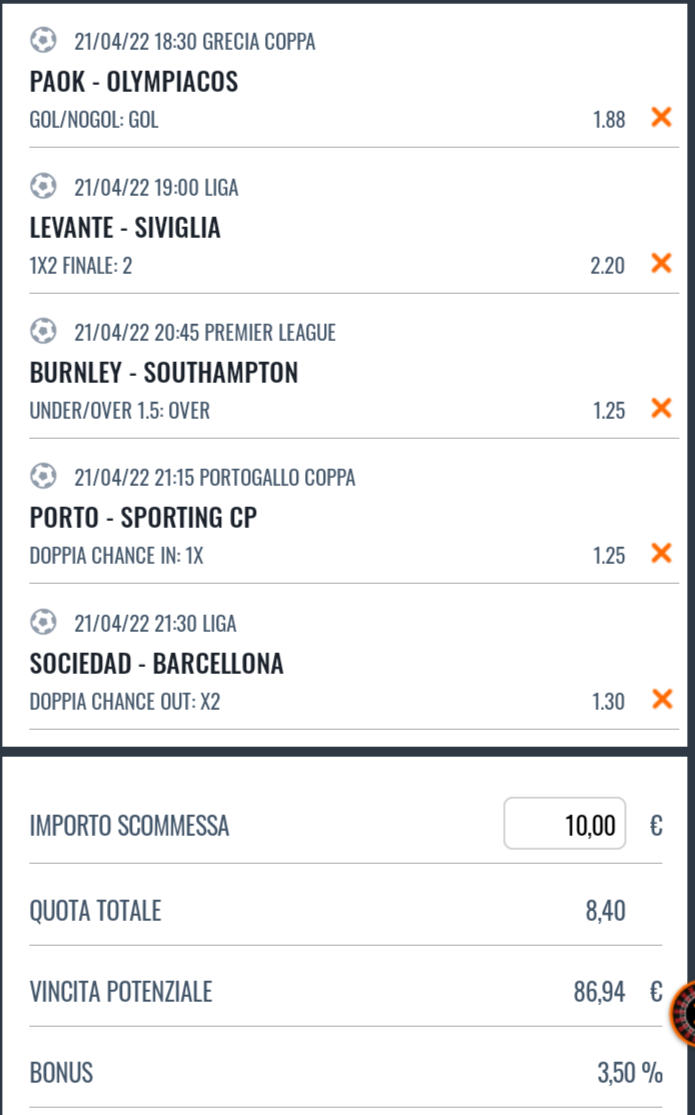Screen dimensions: 695x1115
Task: Click the Vincita Potenziale amount 86,94
Action: coord(599,992)
